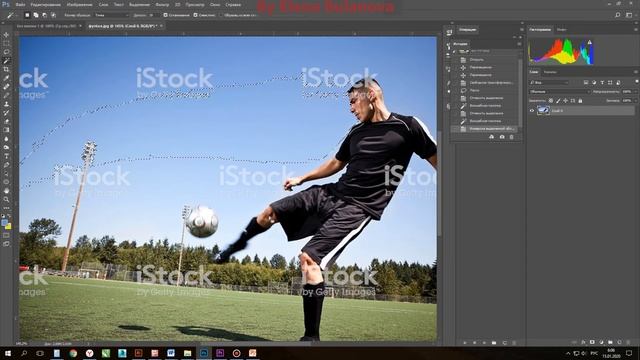Toggle lock position icon
The height and width of the screenshot is (360, 640).
coord(565,100)
